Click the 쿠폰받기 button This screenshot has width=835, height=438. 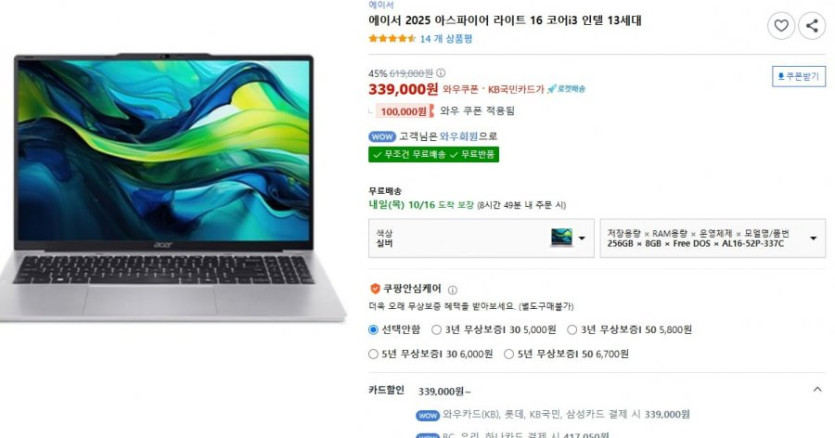[799, 77]
